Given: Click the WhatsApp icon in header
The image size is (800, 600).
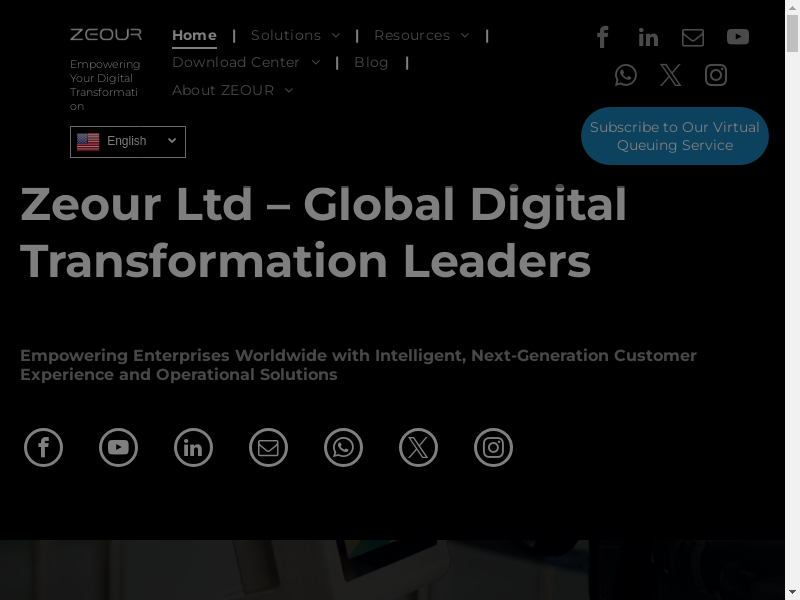Looking at the screenshot, I should (626, 76).
